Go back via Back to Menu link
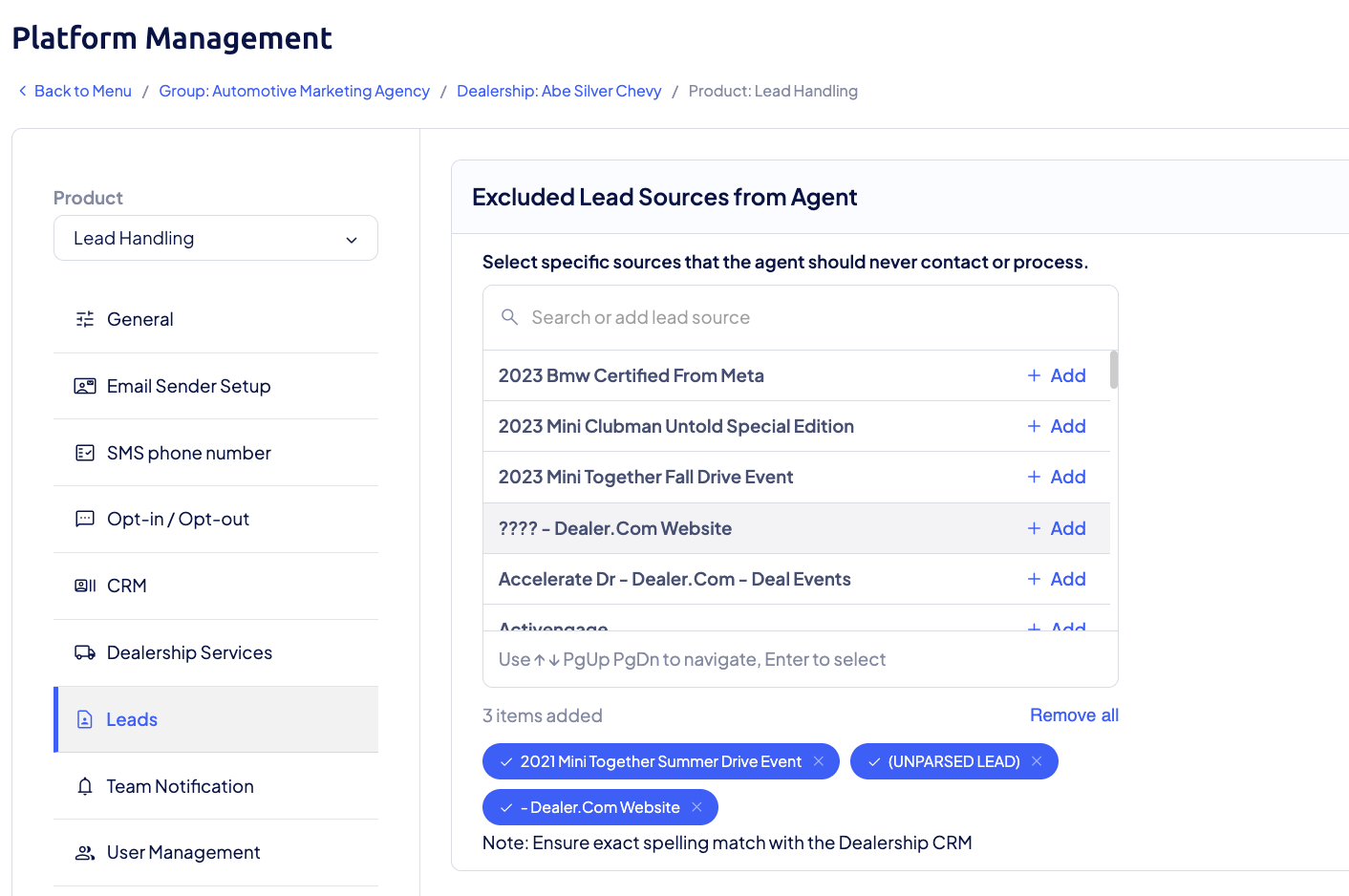 coord(83,91)
